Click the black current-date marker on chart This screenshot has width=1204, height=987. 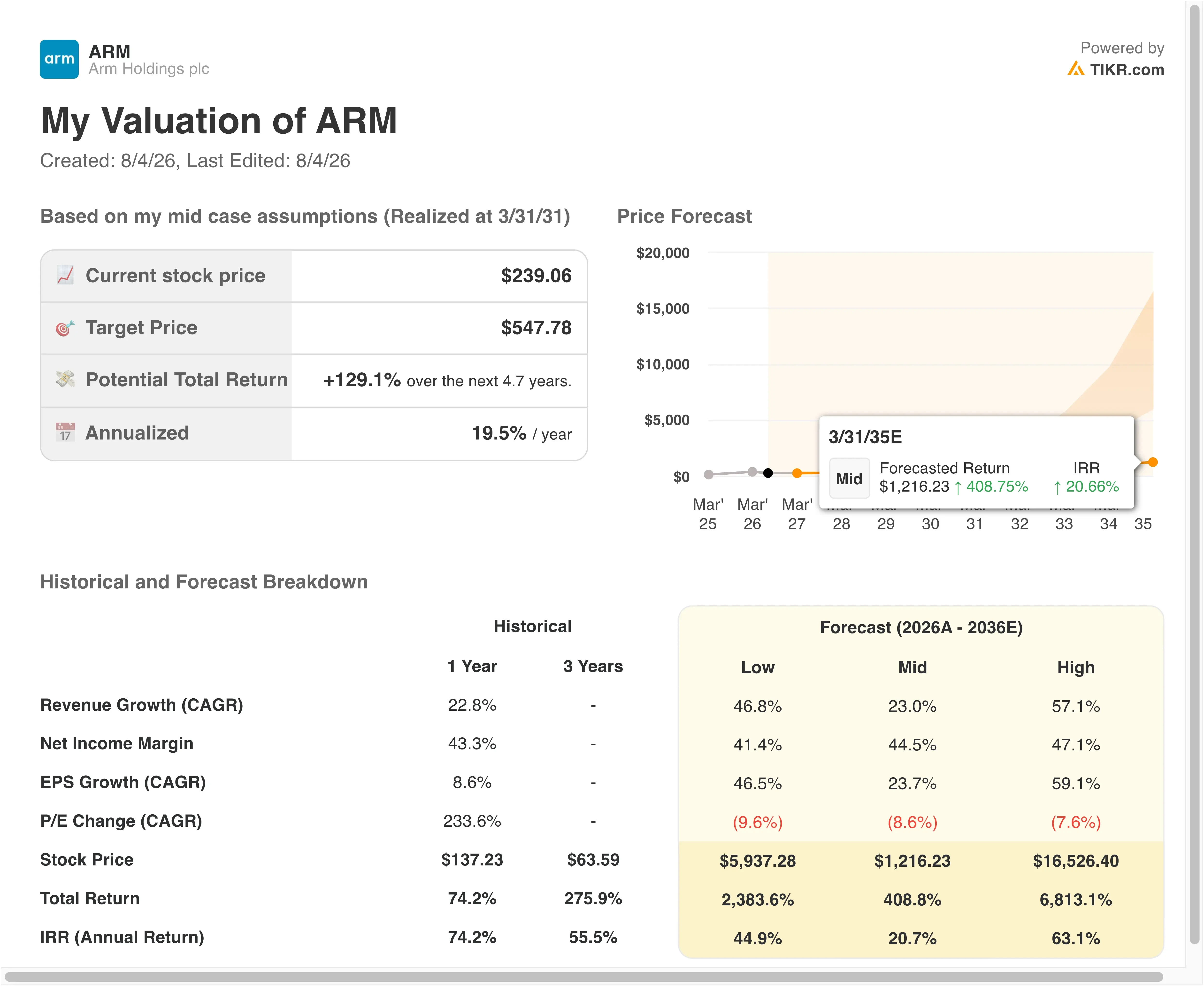[767, 472]
